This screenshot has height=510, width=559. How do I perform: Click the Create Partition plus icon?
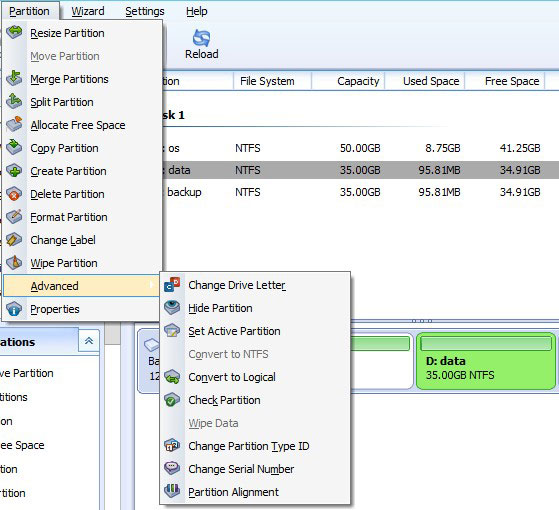coord(14,171)
